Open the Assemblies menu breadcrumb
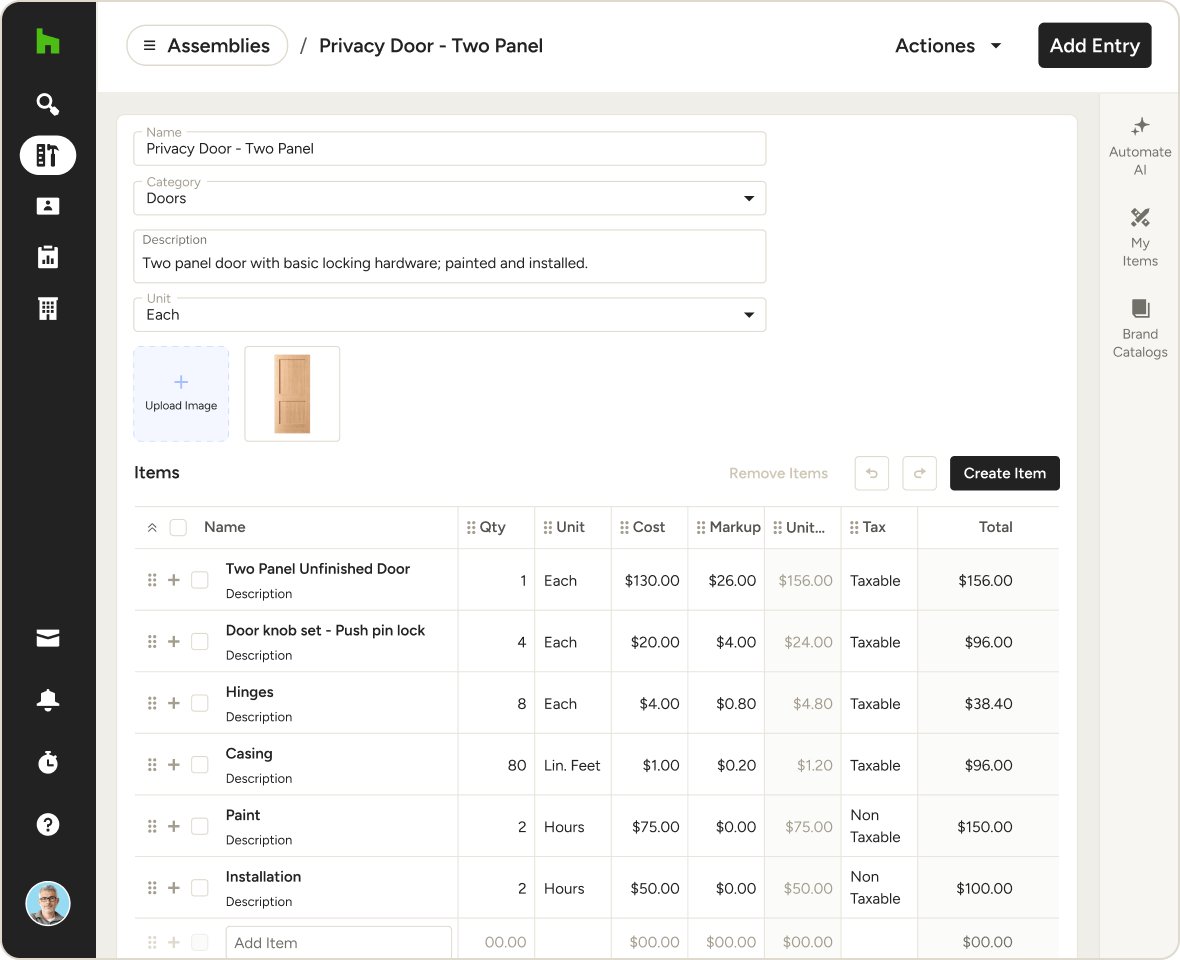This screenshot has width=1180, height=960. 207,46
